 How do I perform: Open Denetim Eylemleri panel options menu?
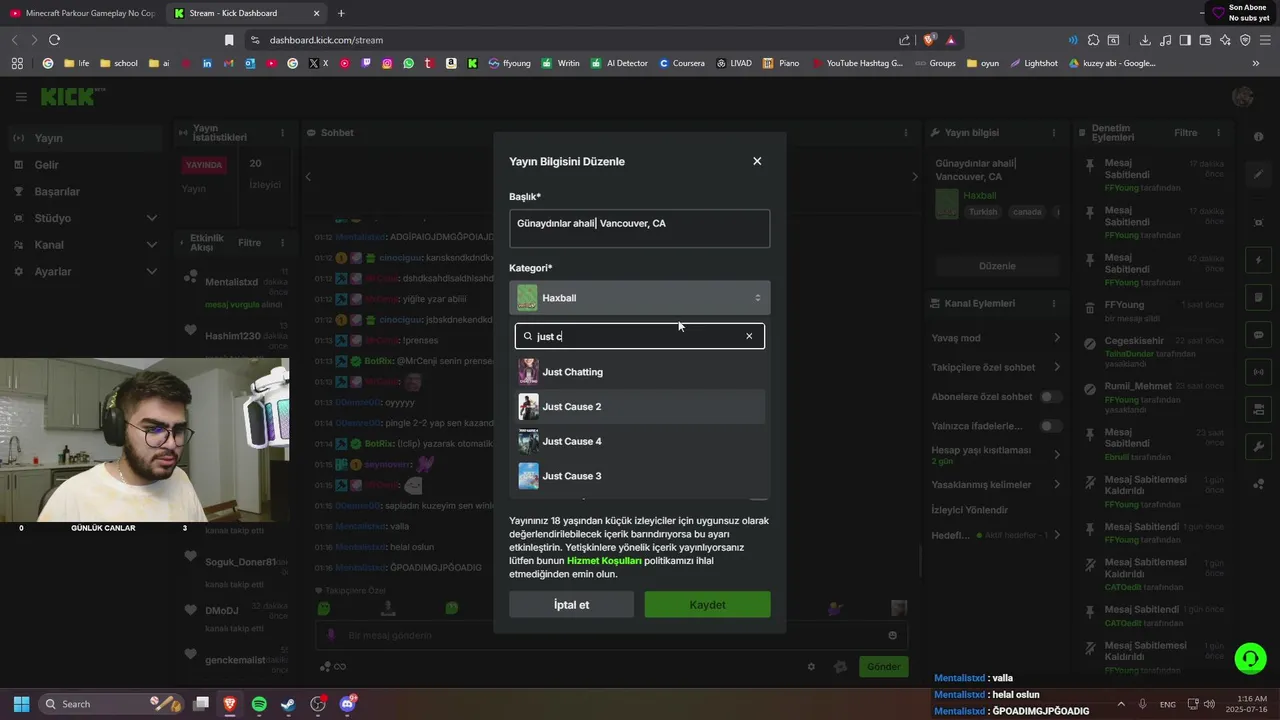(1220, 133)
